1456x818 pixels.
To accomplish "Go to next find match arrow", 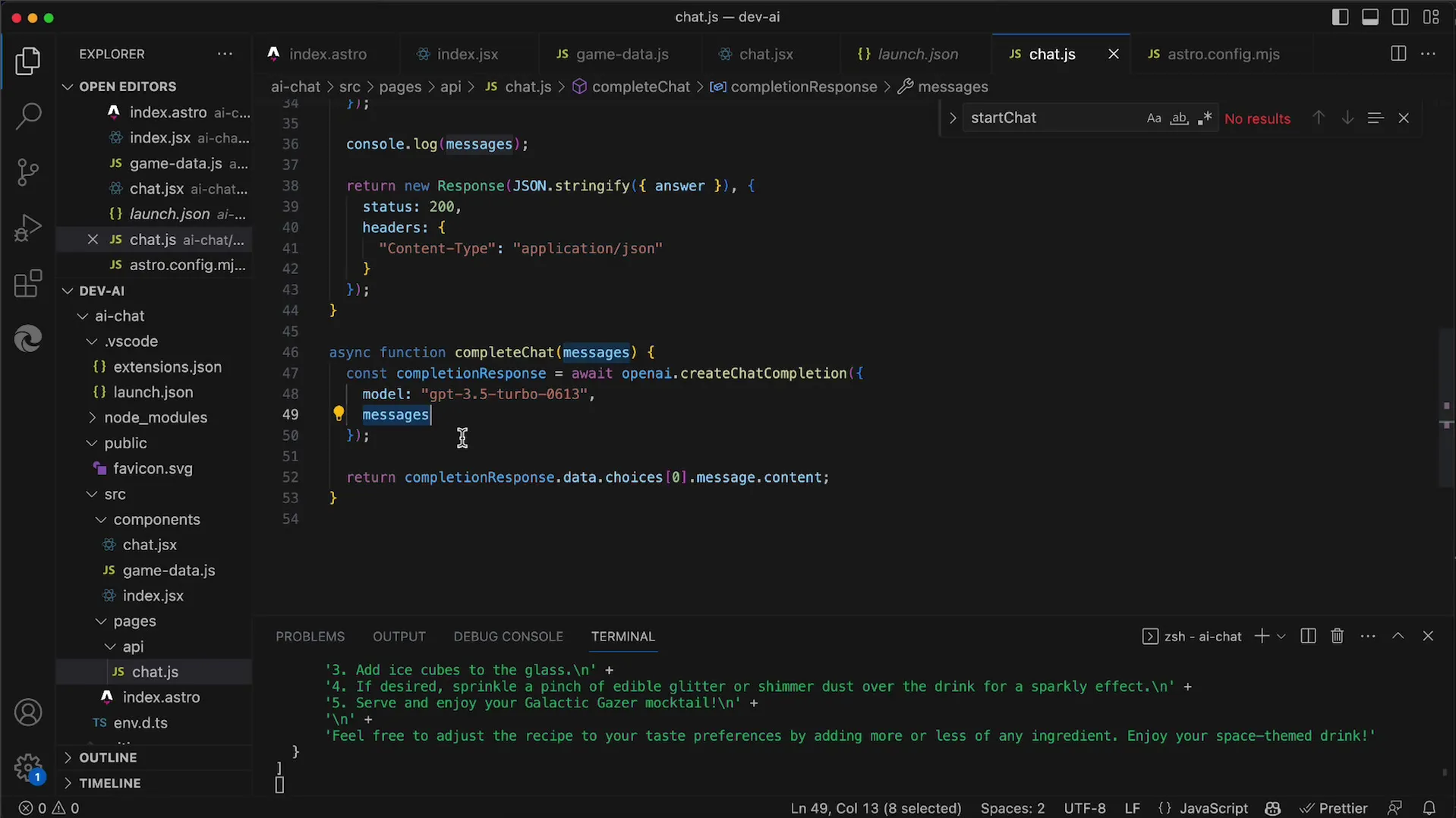I will [1347, 118].
